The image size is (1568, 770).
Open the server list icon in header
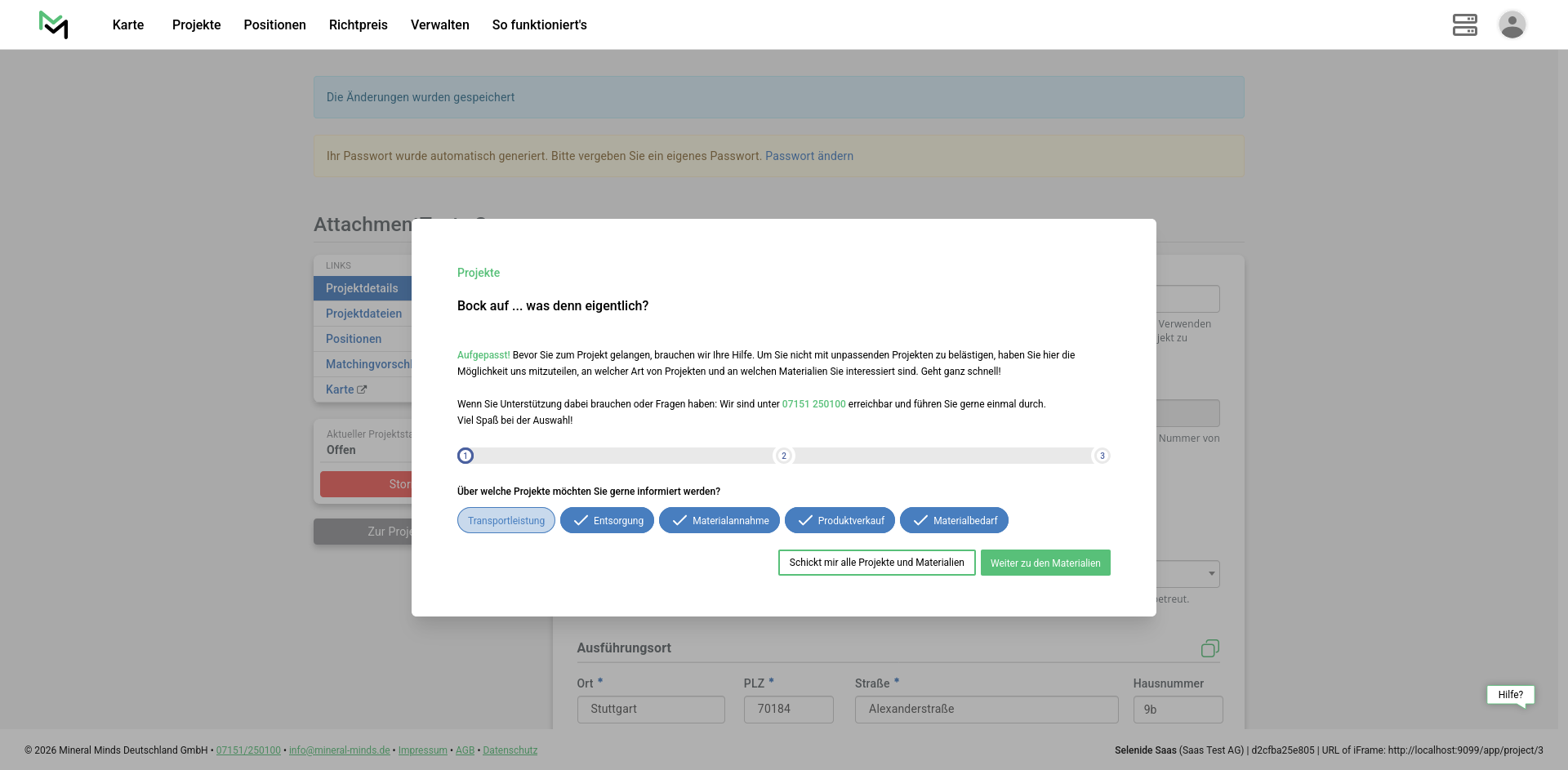(1464, 24)
